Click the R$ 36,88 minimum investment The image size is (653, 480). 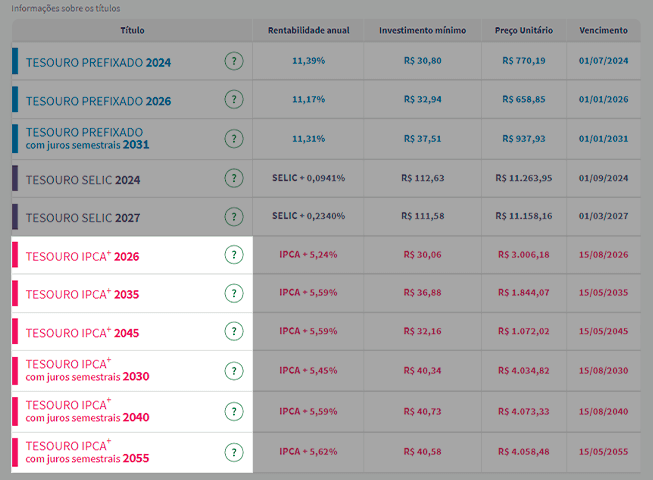(423, 293)
